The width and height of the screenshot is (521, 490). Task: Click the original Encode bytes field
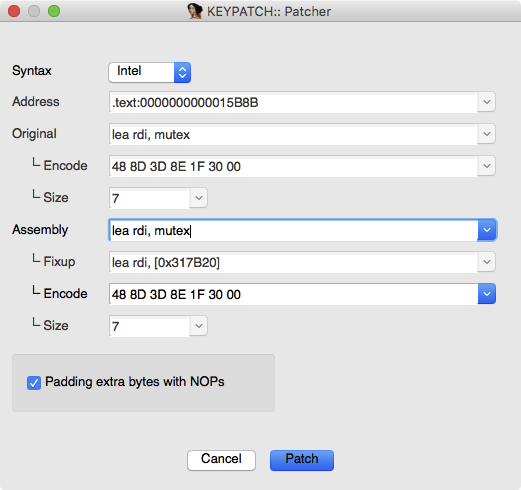(x=293, y=166)
